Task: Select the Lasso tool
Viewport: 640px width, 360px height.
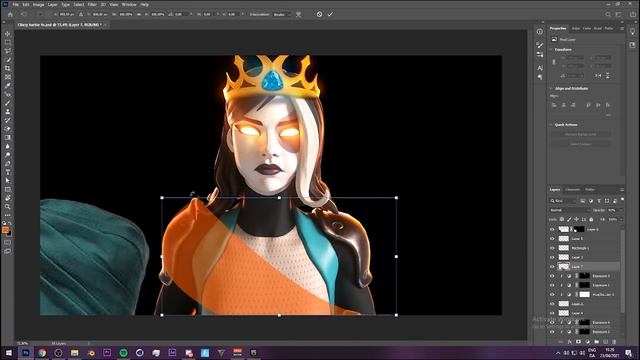Action: (x=7, y=51)
